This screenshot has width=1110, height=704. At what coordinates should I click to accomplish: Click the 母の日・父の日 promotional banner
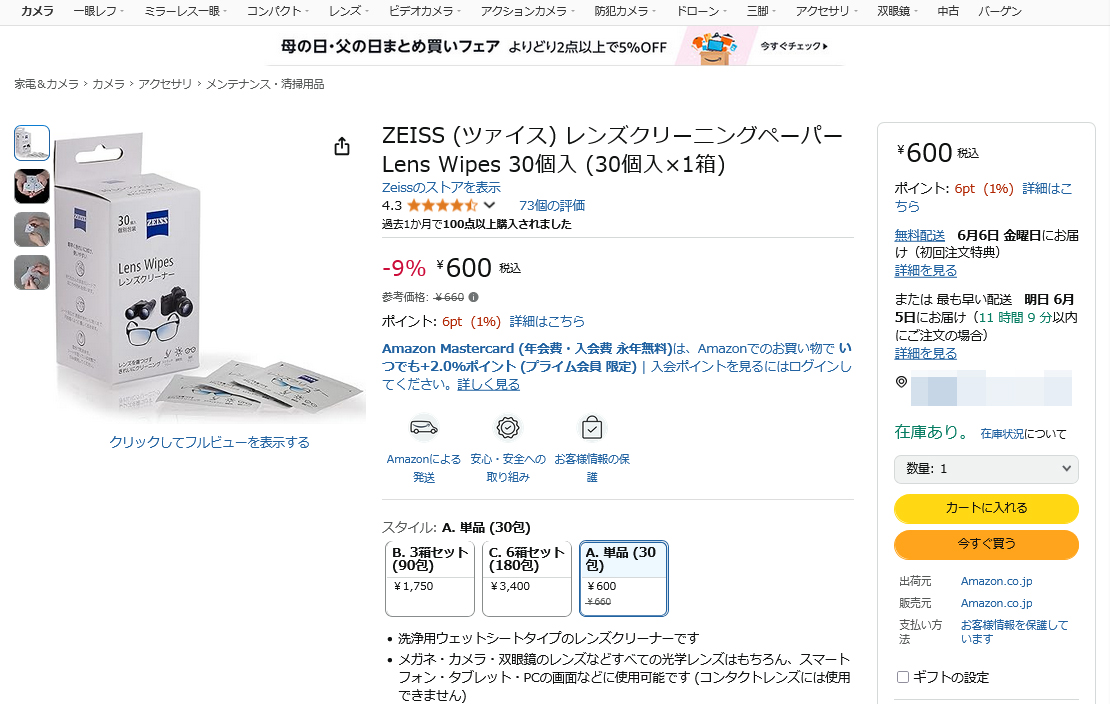pos(555,46)
